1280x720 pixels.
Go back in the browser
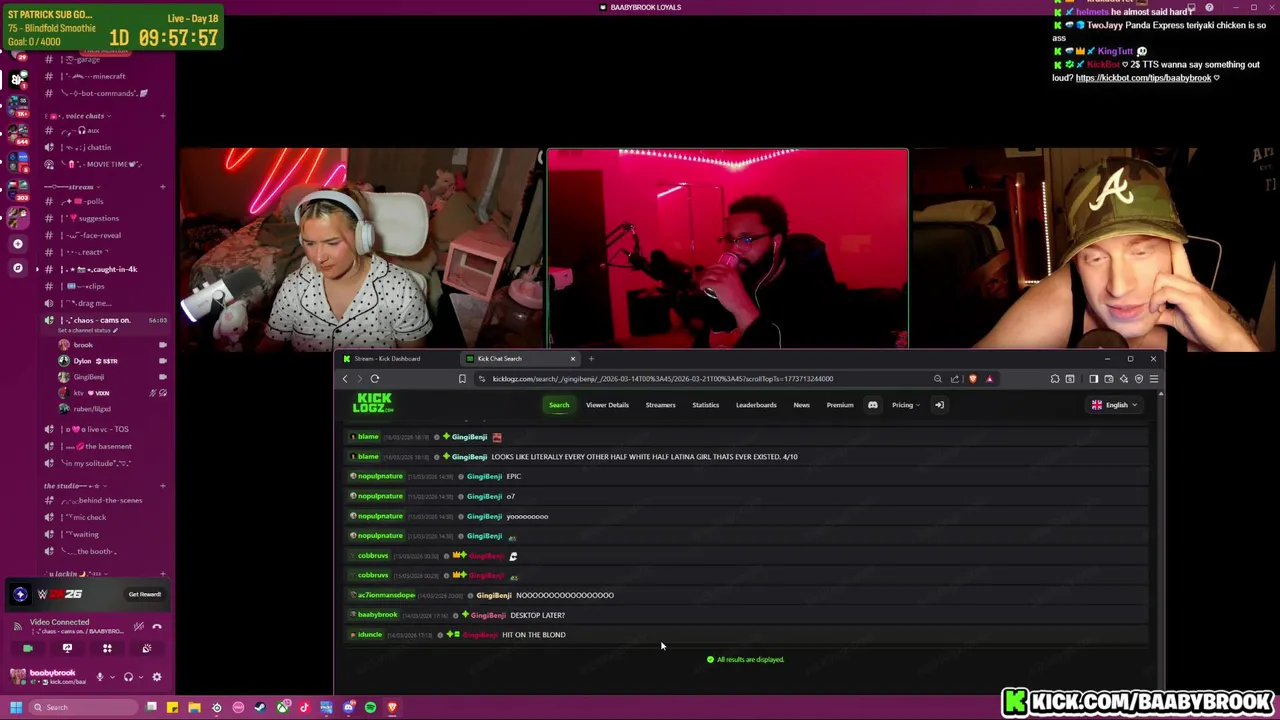(x=345, y=379)
